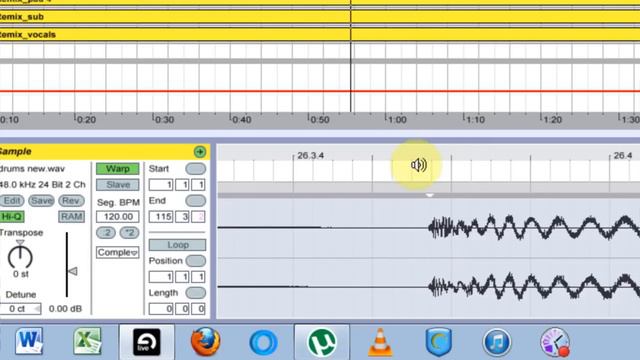Click the white start marker triangle above waveform
Screen dimensions: 640x360
coord(429,196)
